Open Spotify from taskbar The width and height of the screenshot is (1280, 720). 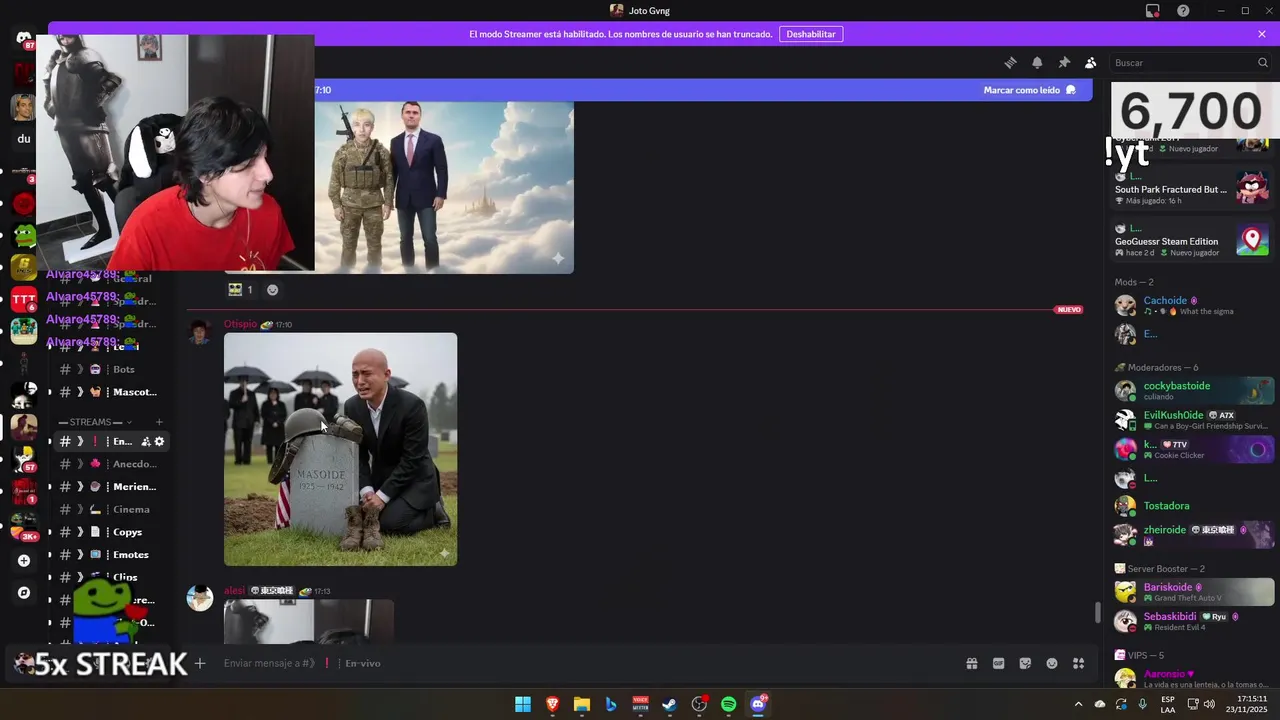coord(729,704)
